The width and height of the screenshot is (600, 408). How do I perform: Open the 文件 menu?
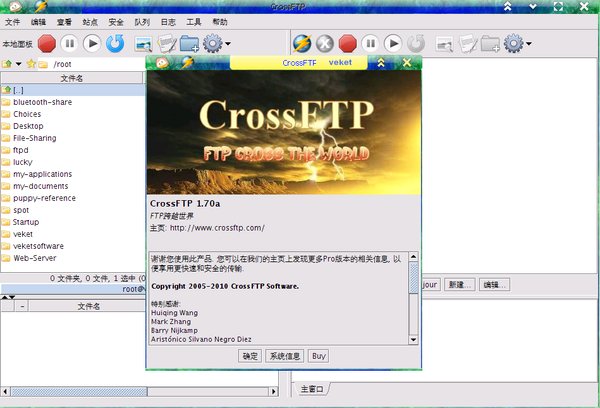point(12,22)
